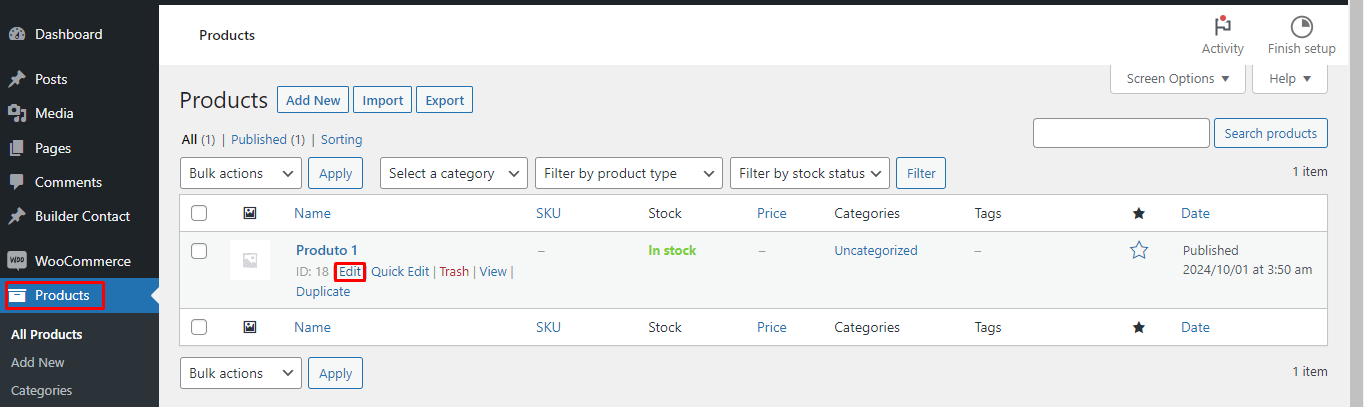Open the top Bulk actions dropdown

pos(240,173)
